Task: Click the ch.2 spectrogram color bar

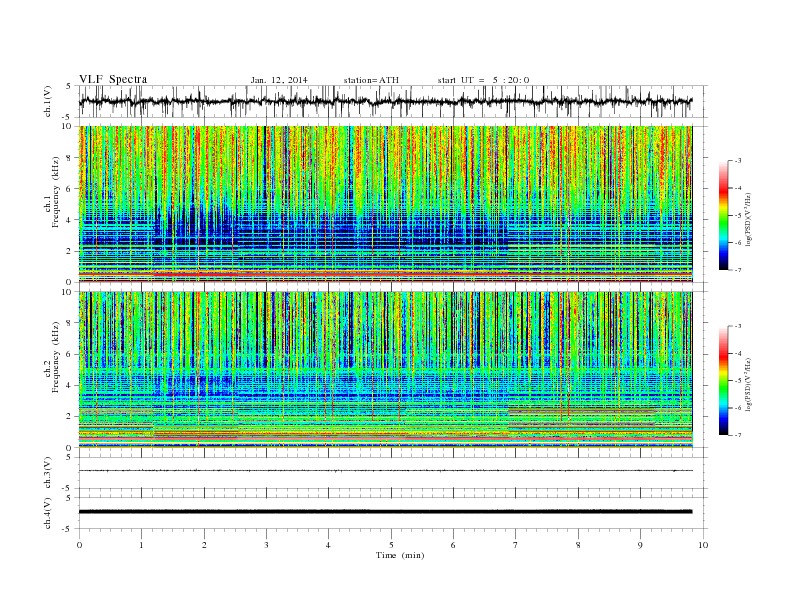Action: [x=724, y=380]
